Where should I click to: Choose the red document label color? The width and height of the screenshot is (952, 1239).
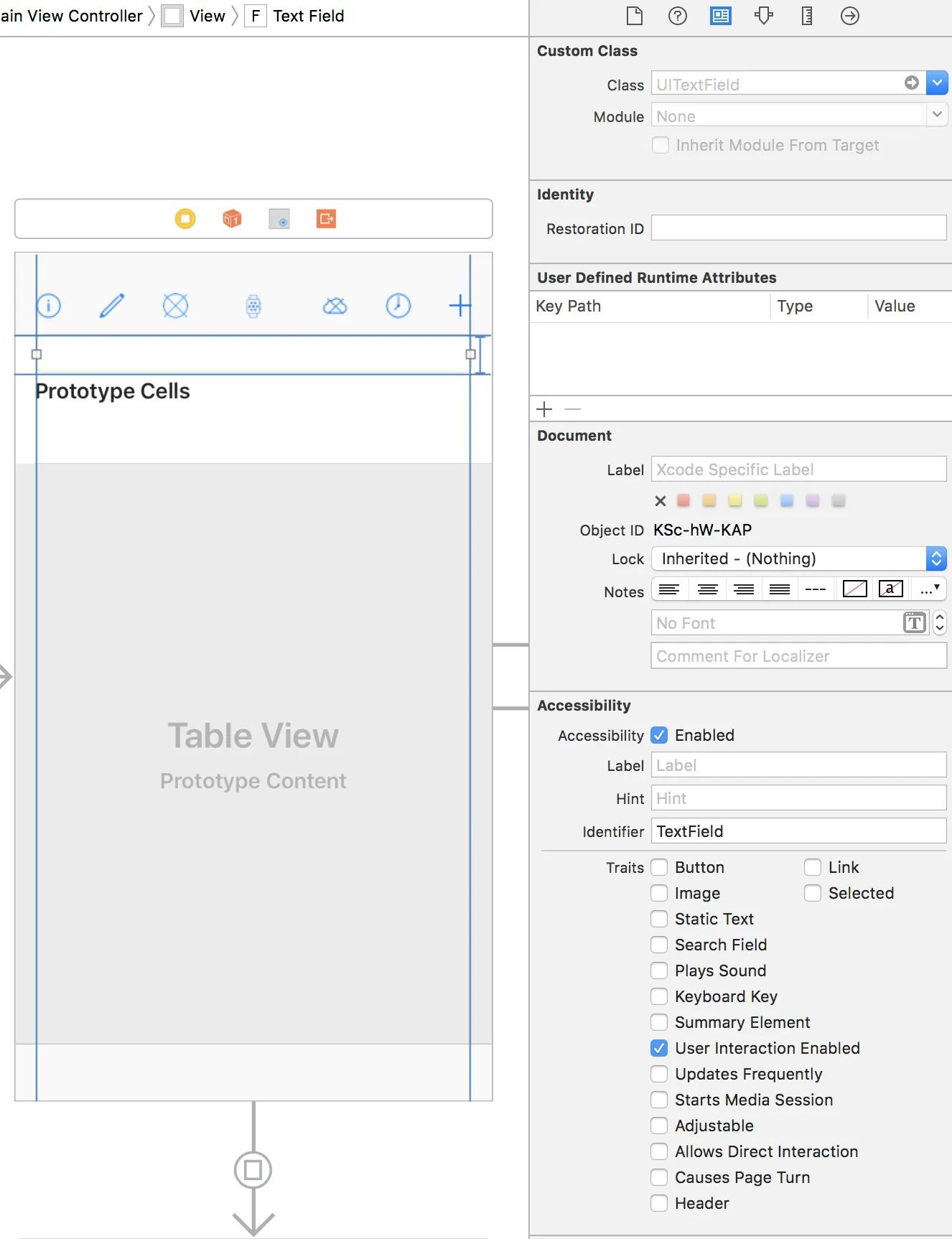(x=683, y=500)
